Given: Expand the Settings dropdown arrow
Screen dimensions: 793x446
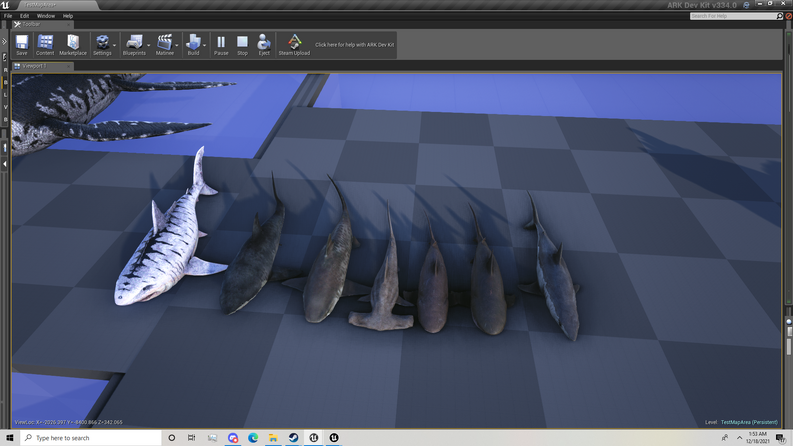Looking at the screenshot, I should click(114, 45).
